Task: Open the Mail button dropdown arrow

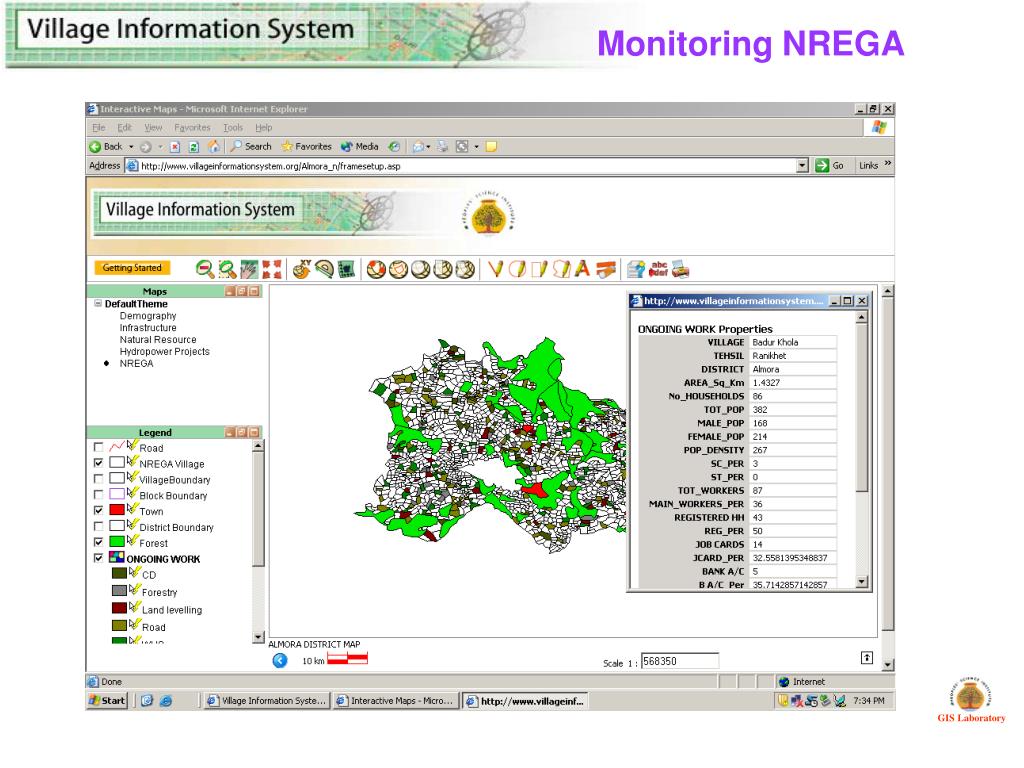Action: [x=428, y=147]
